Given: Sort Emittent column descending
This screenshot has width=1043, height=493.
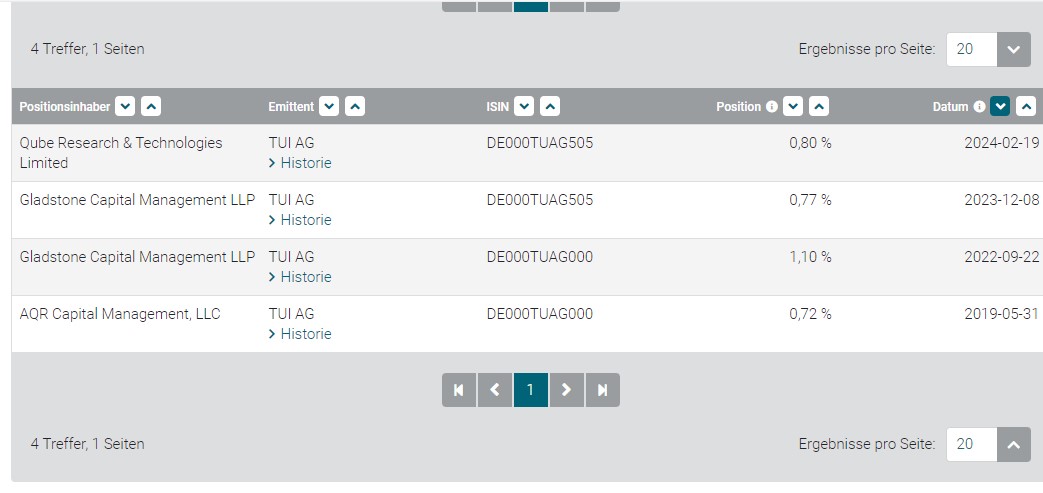Looking at the screenshot, I should coord(329,106).
